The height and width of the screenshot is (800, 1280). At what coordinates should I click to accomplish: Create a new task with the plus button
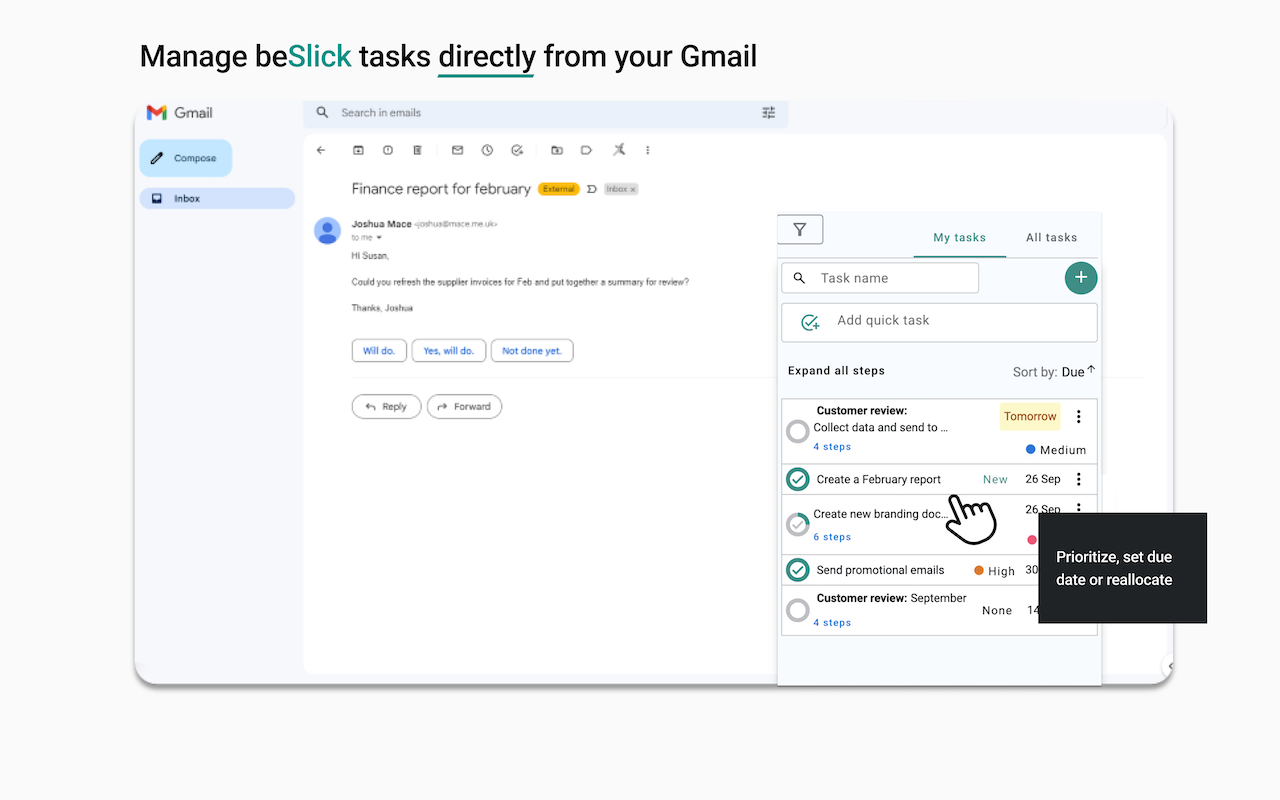click(x=1080, y=278)
